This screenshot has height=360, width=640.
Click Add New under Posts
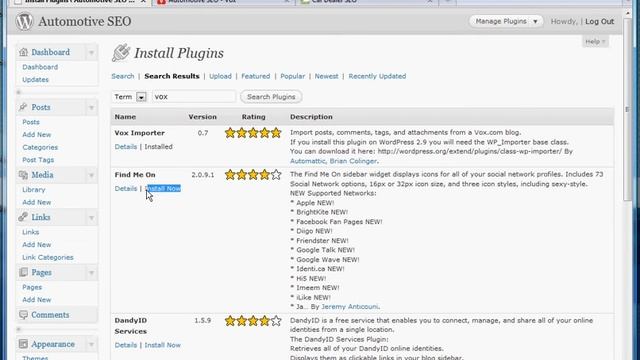(x=37, y=135)
